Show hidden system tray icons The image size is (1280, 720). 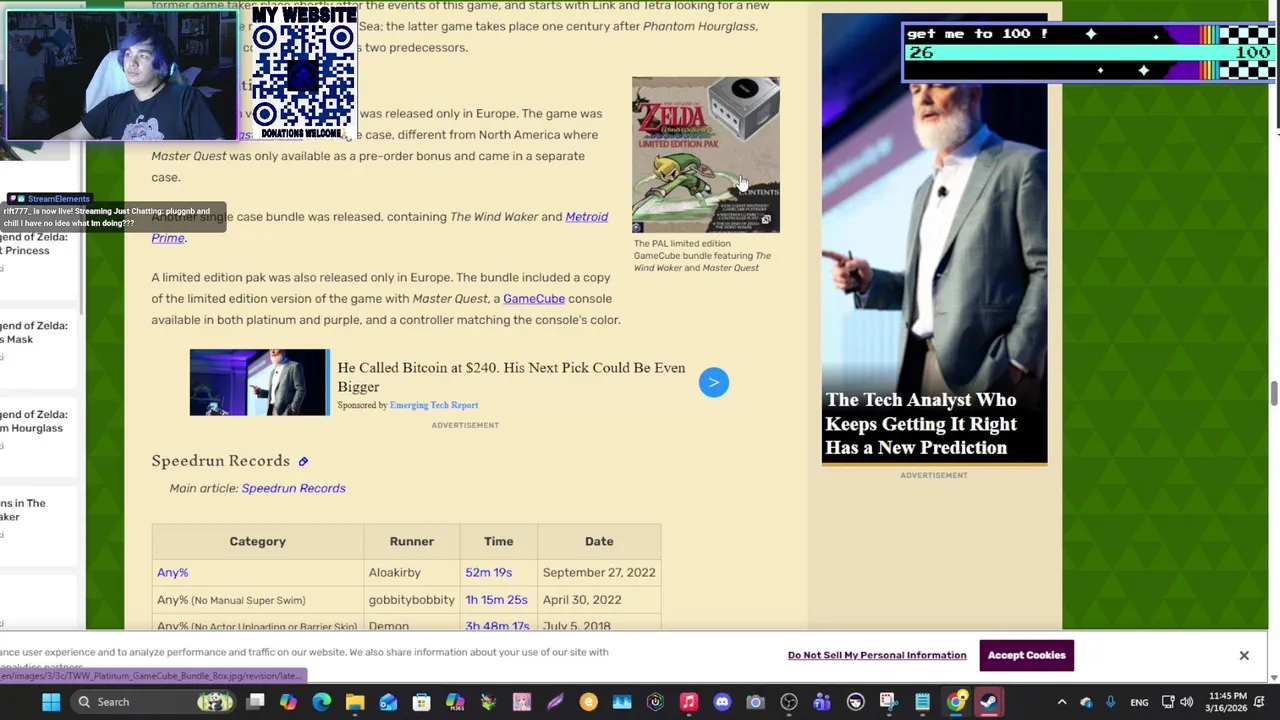1062,702
